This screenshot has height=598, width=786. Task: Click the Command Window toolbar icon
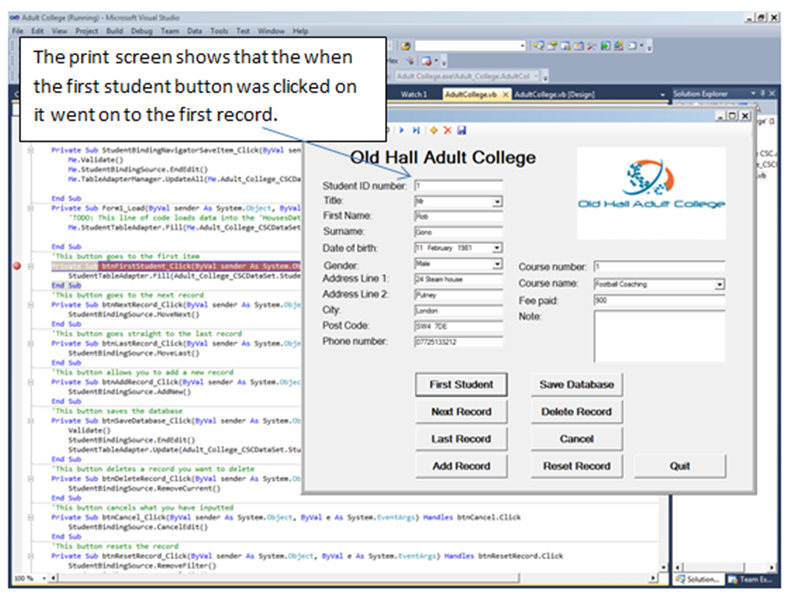tap(632, 46)
